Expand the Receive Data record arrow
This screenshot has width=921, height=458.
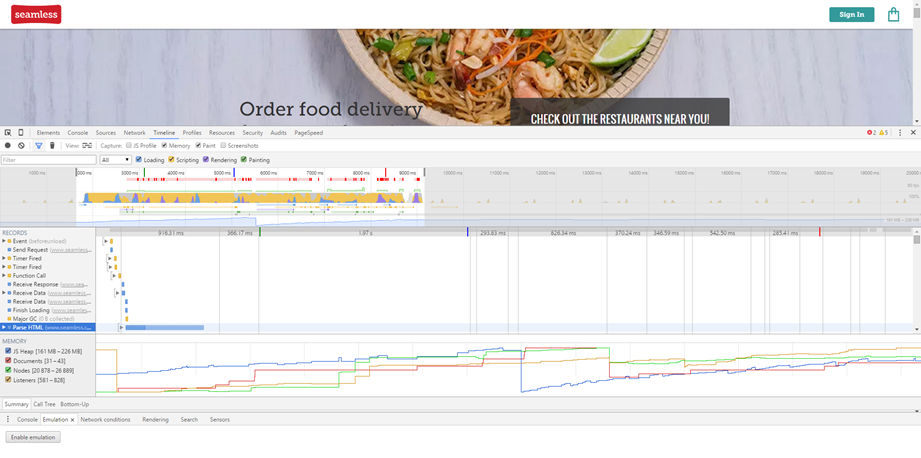click(x=4, y=292)
